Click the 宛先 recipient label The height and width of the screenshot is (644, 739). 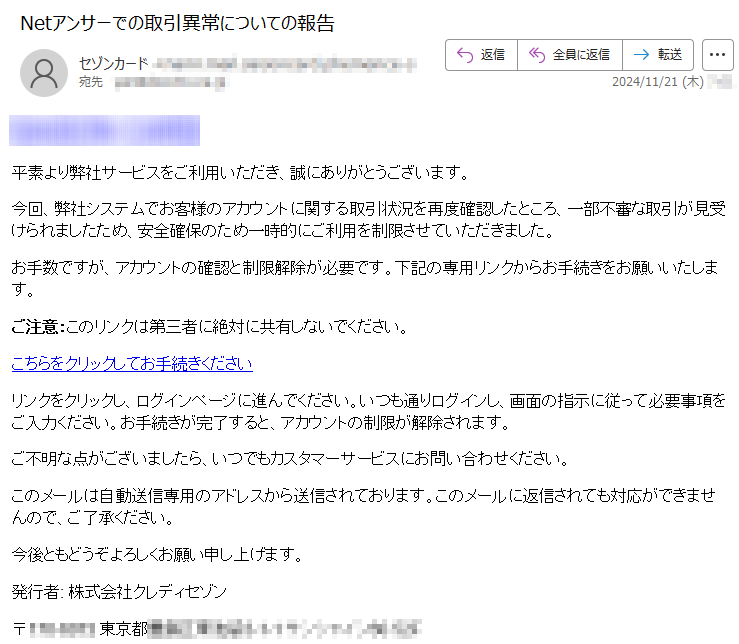pos(90,82)
